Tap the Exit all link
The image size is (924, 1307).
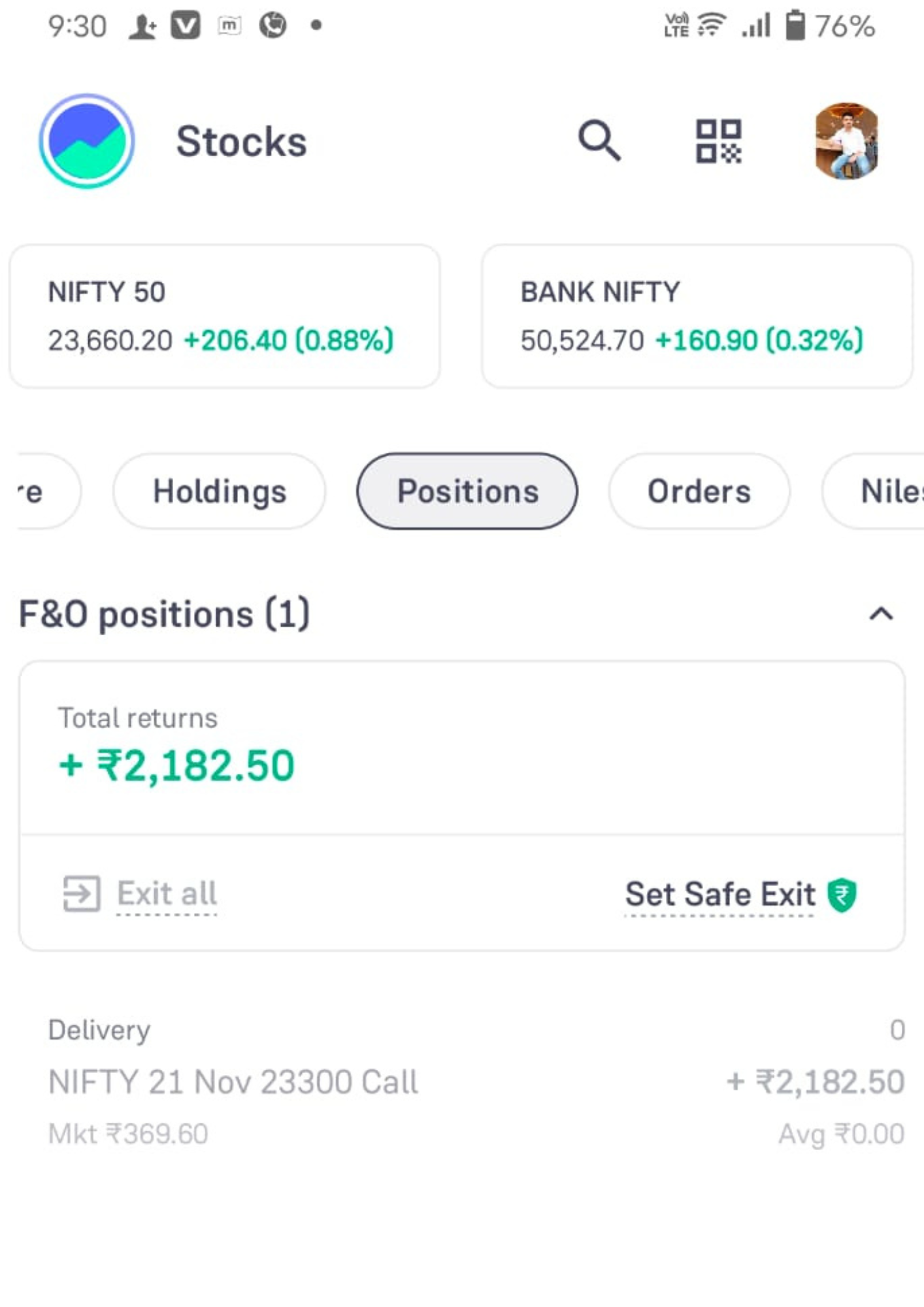167,893
